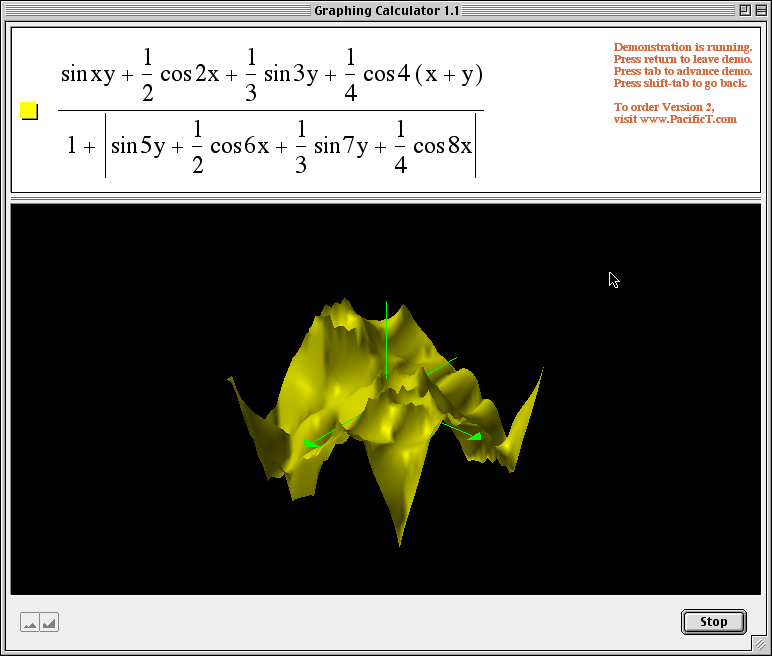This screenshot has width=772, height=656.
Task: Click the 'sin xy' term in numerator
Action: [x=88, y=74]
